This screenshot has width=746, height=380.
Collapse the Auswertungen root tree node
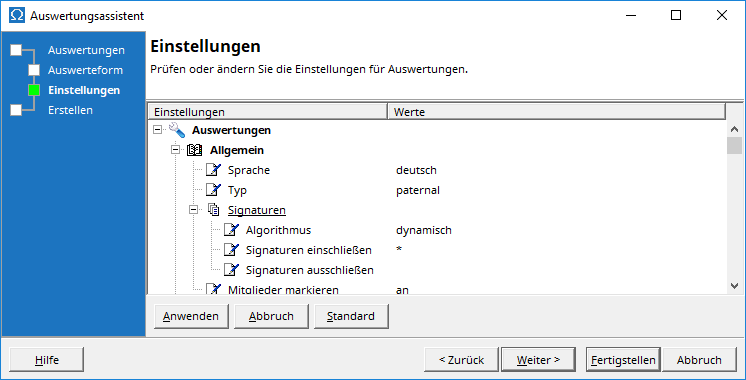[157, 130]
